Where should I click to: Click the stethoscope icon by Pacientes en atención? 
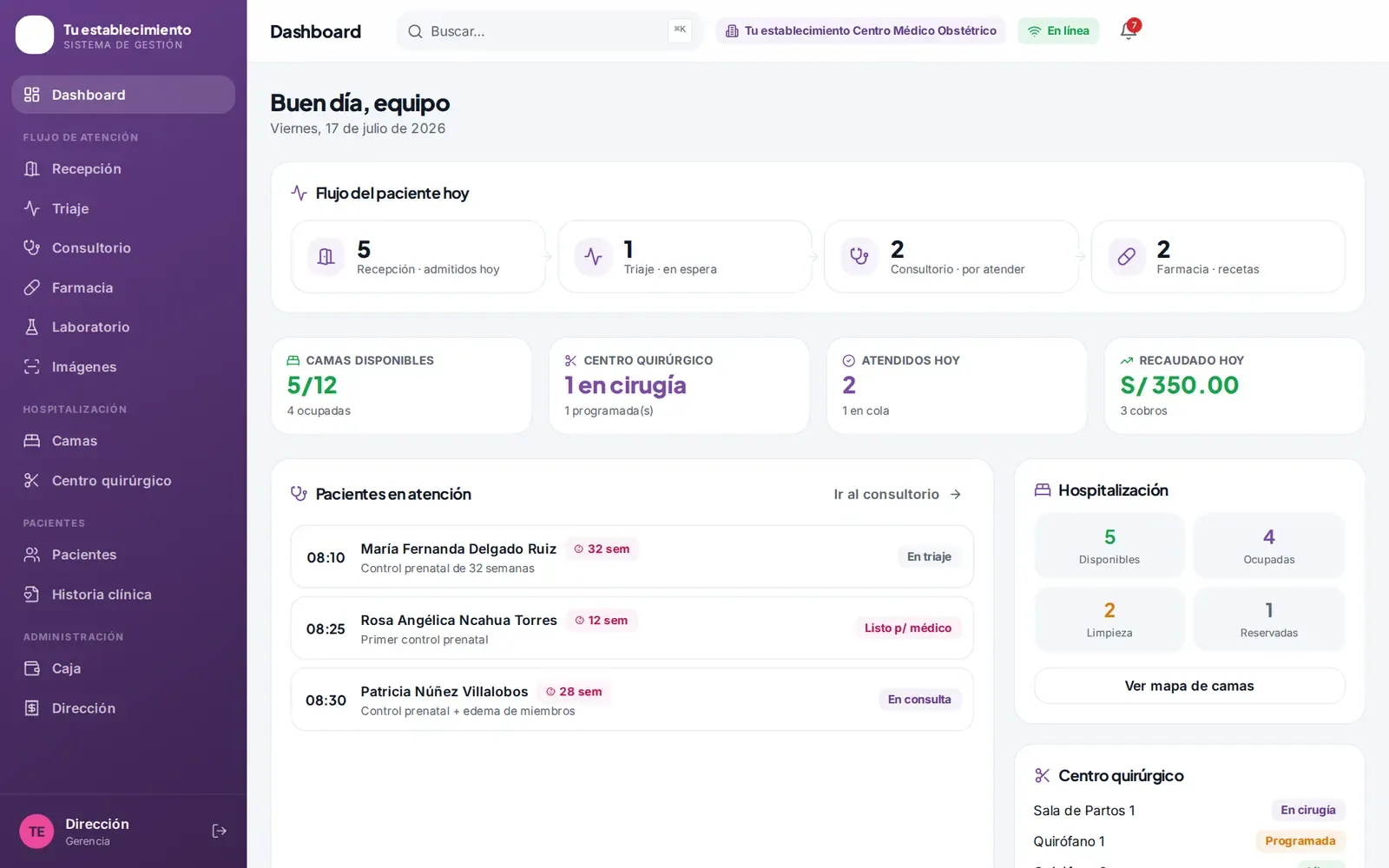click(299, 494)
